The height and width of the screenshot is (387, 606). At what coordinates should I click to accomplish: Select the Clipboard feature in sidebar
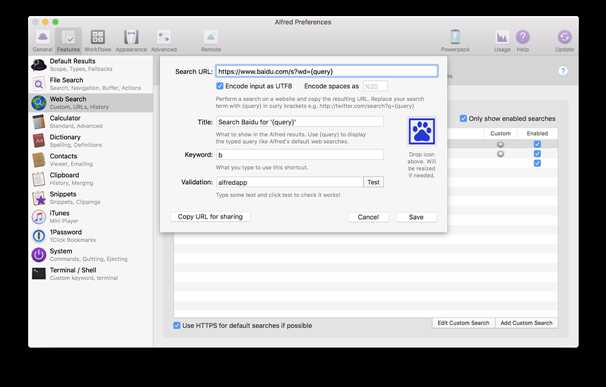tap(91, 179)
